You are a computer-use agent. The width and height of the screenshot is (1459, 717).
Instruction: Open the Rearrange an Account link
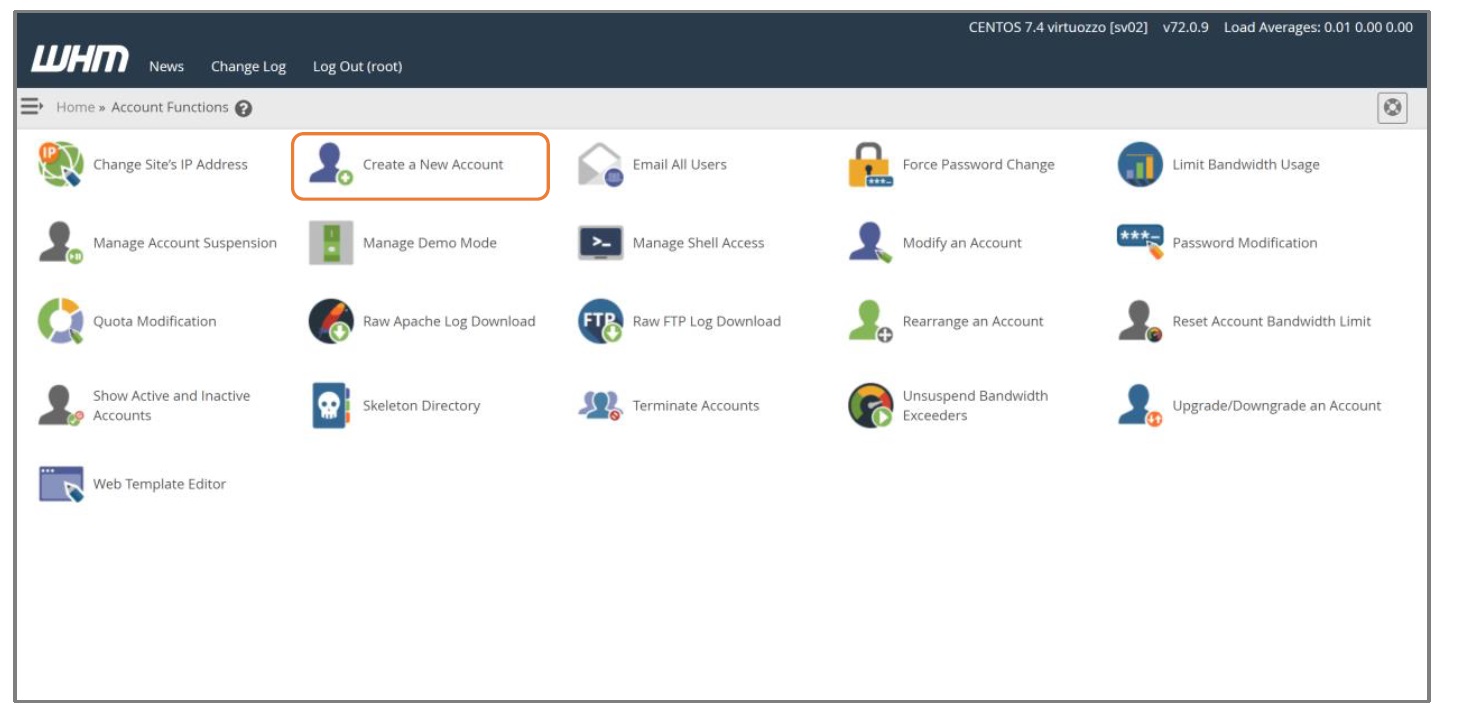click(973, 322)
